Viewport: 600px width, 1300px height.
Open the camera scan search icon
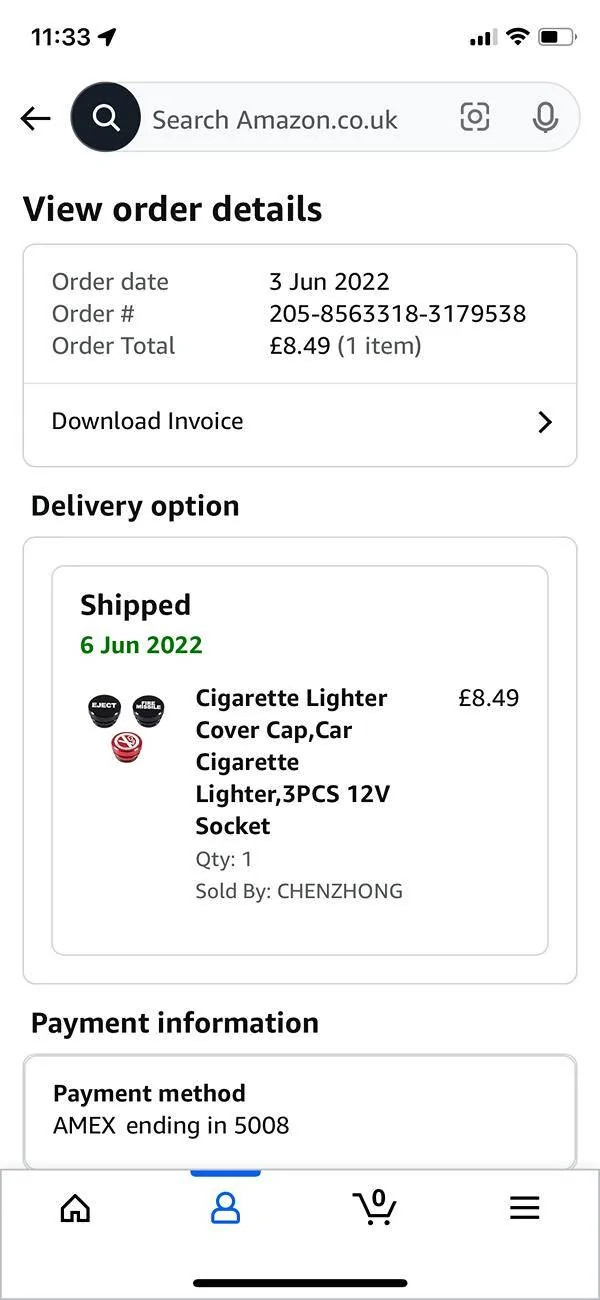pyautogui.click(x=475, y=118)
